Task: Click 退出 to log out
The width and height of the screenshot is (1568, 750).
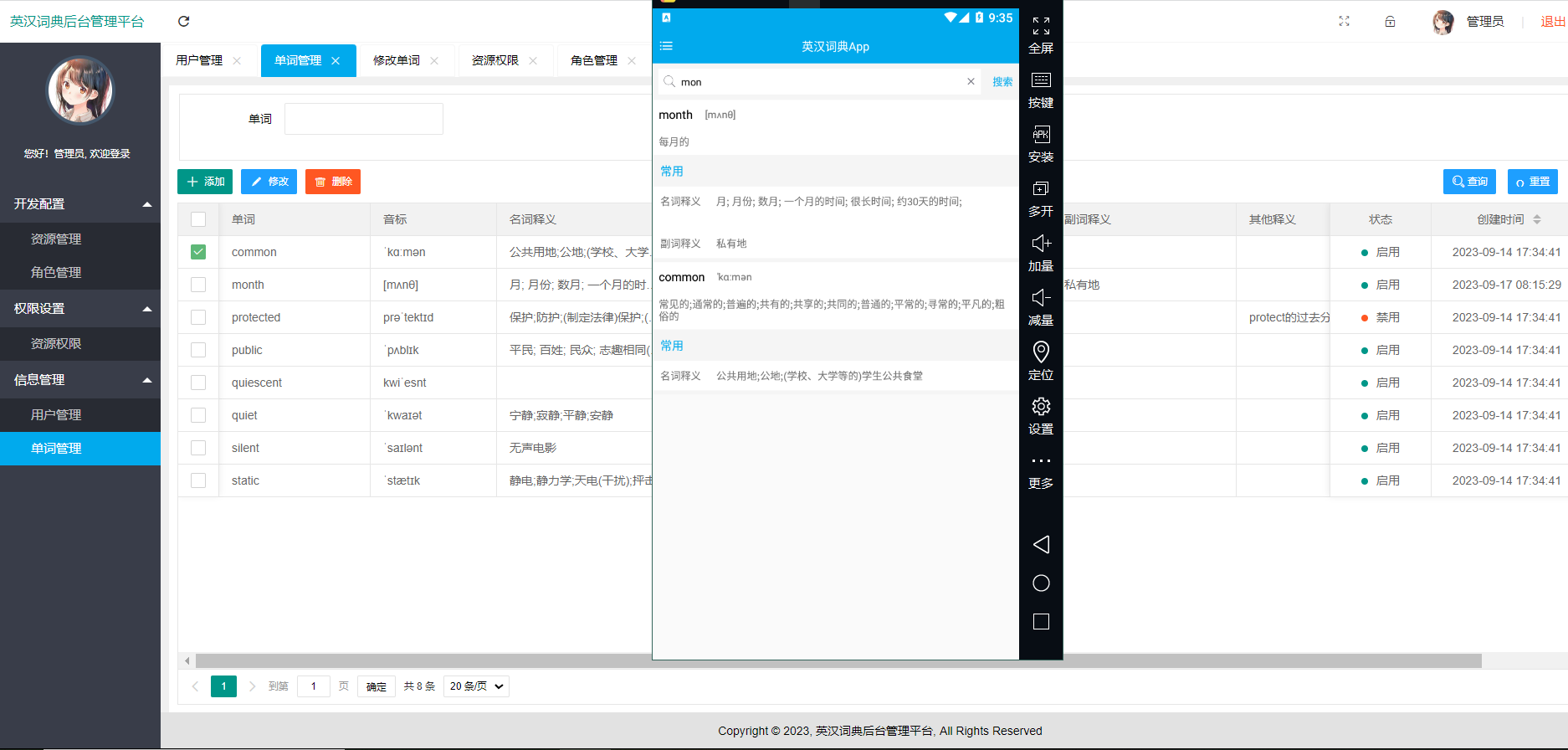Action: coord(1554,22)
